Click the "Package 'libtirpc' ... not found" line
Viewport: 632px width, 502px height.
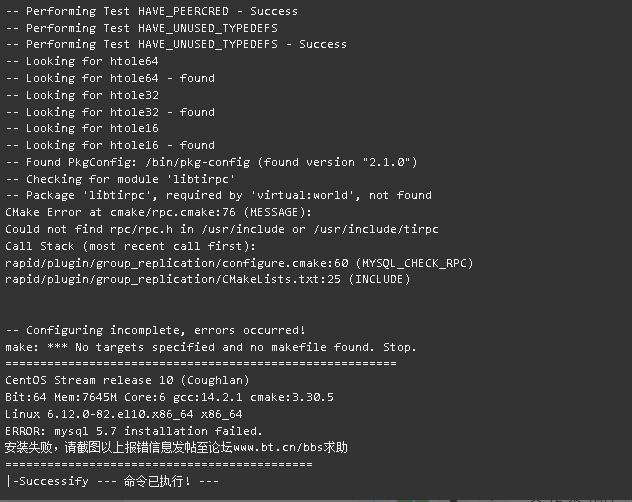[218, 195]
